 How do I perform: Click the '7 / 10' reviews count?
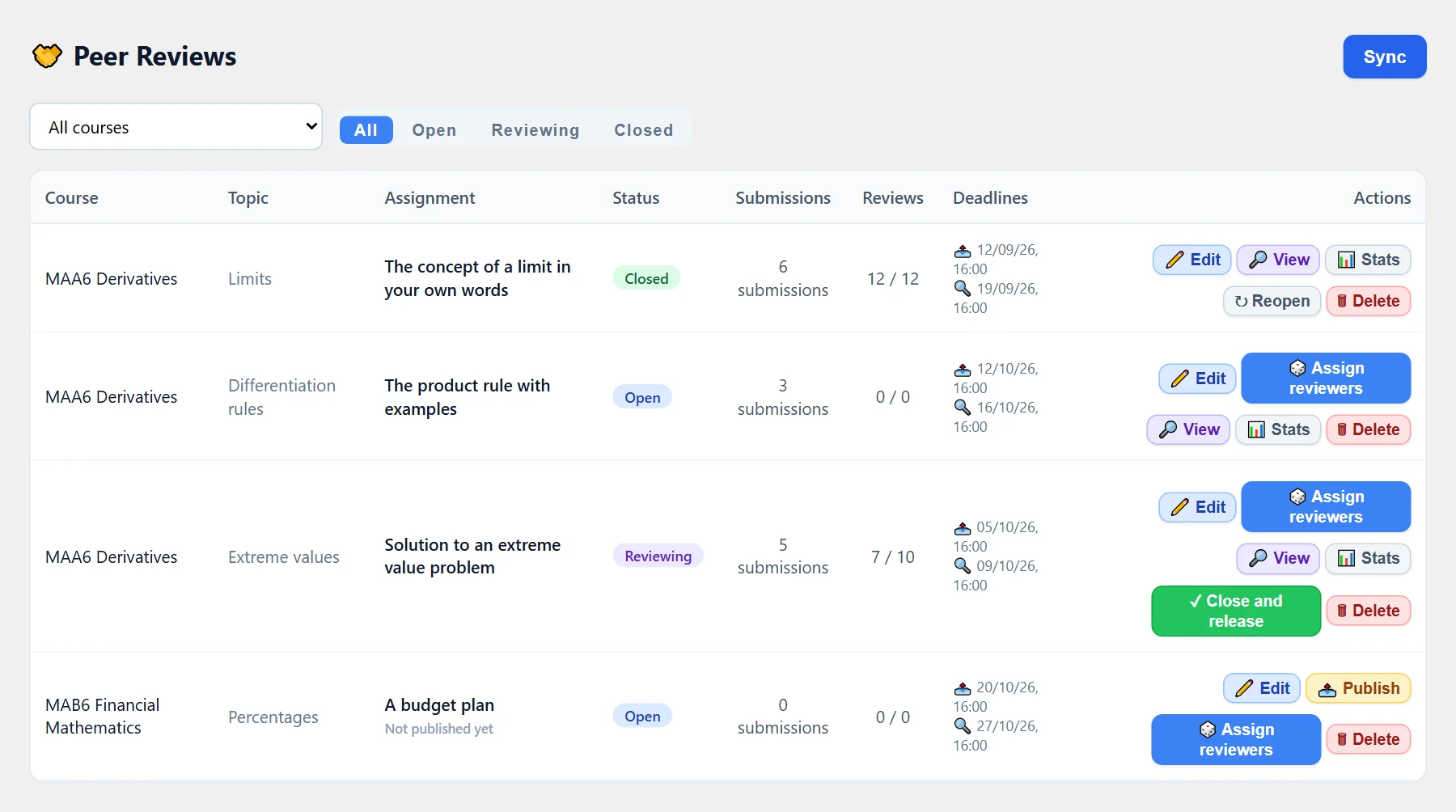pyautogui.click(x=892, y=556)
